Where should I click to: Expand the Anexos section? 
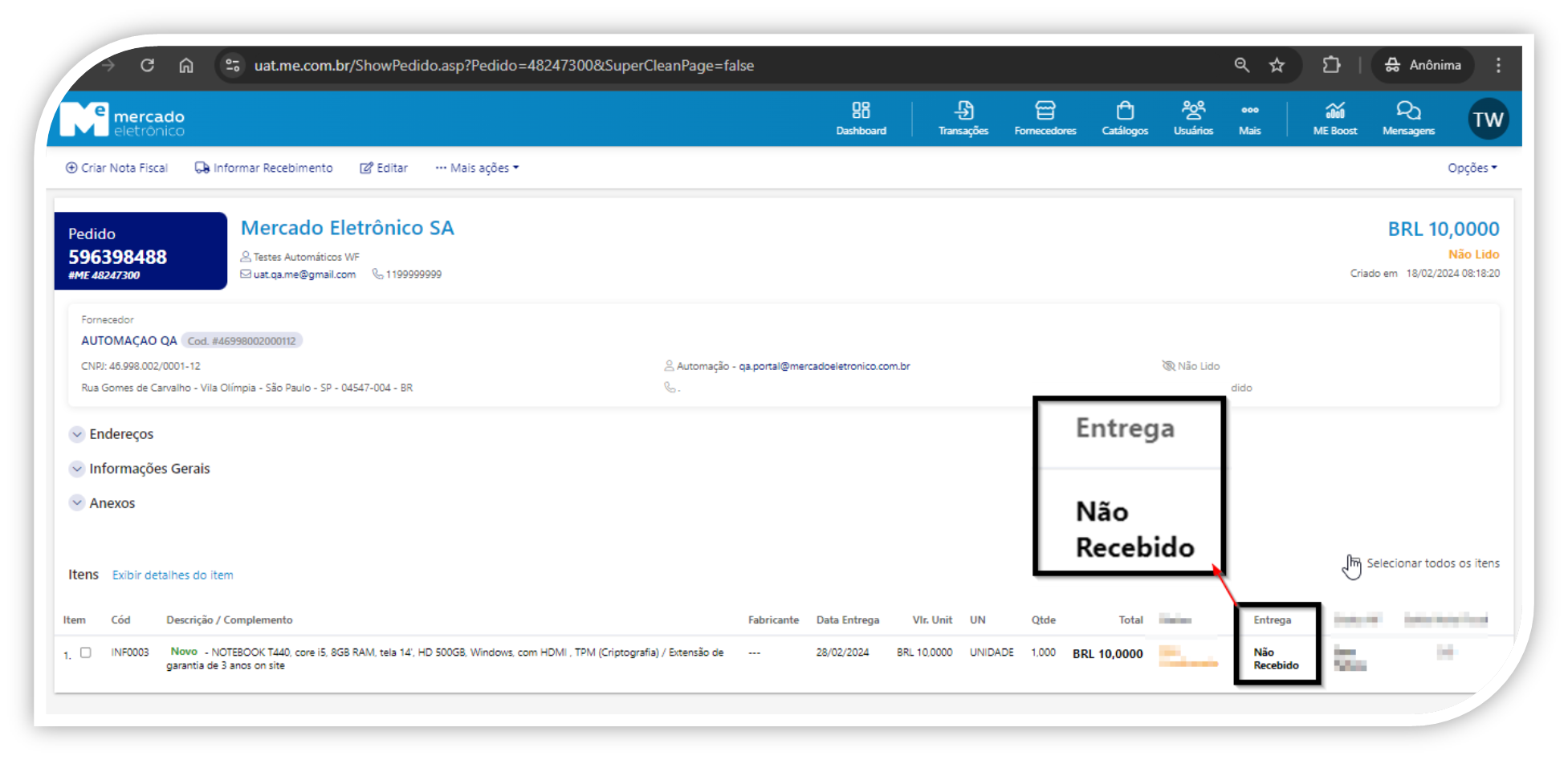pos(103,503)
